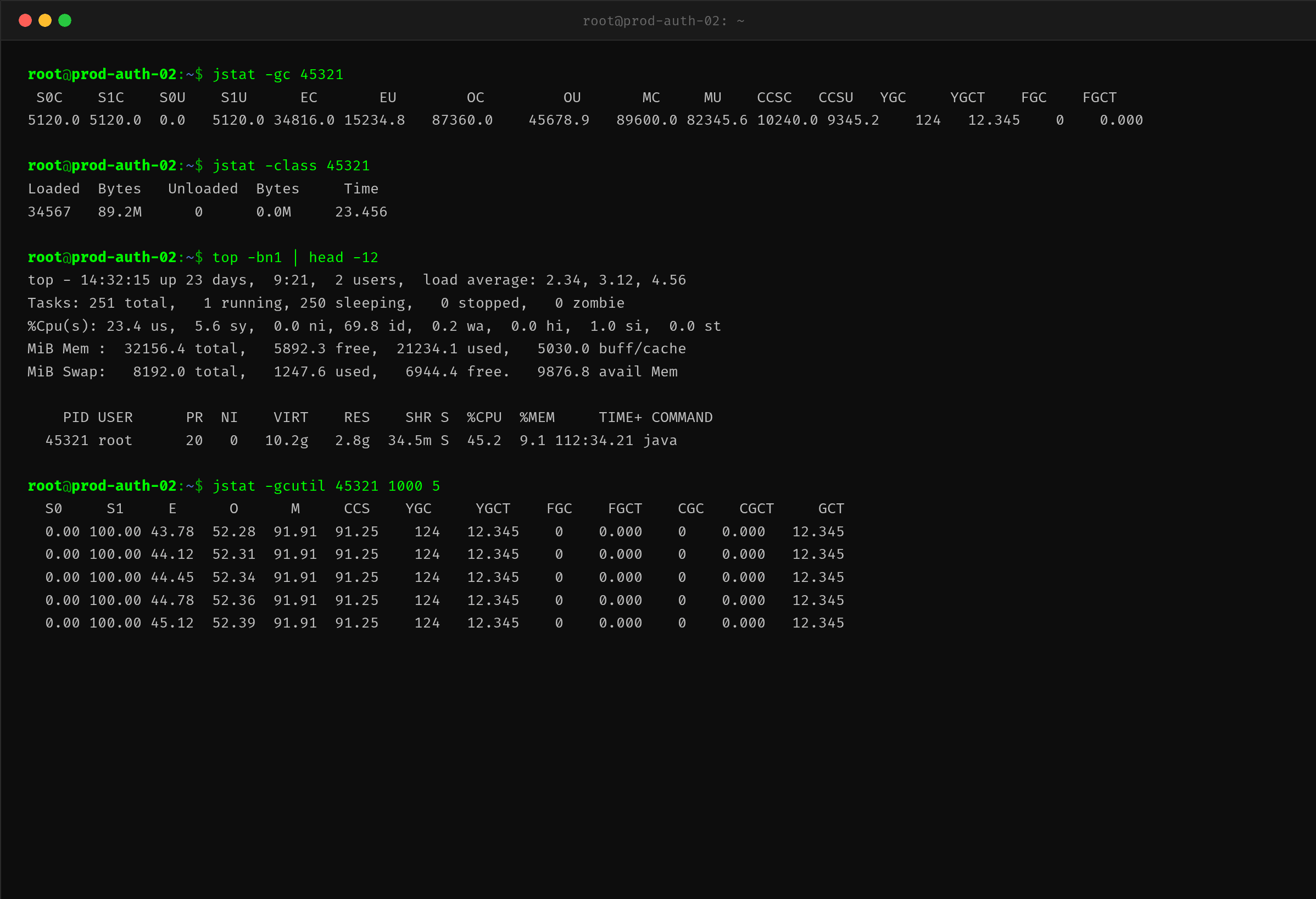Click memory used value 21234.1

click(x=427, y=348)
